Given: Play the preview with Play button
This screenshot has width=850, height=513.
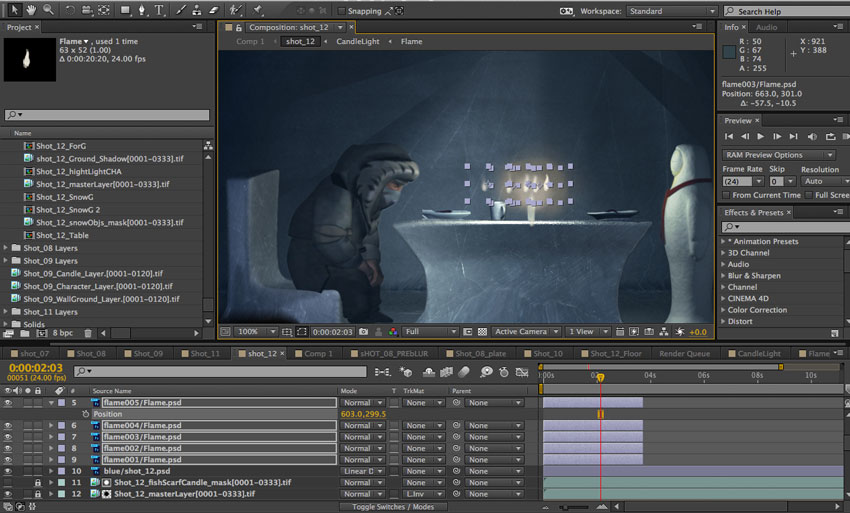Looking at the screenshot, I should pos(761,137).
